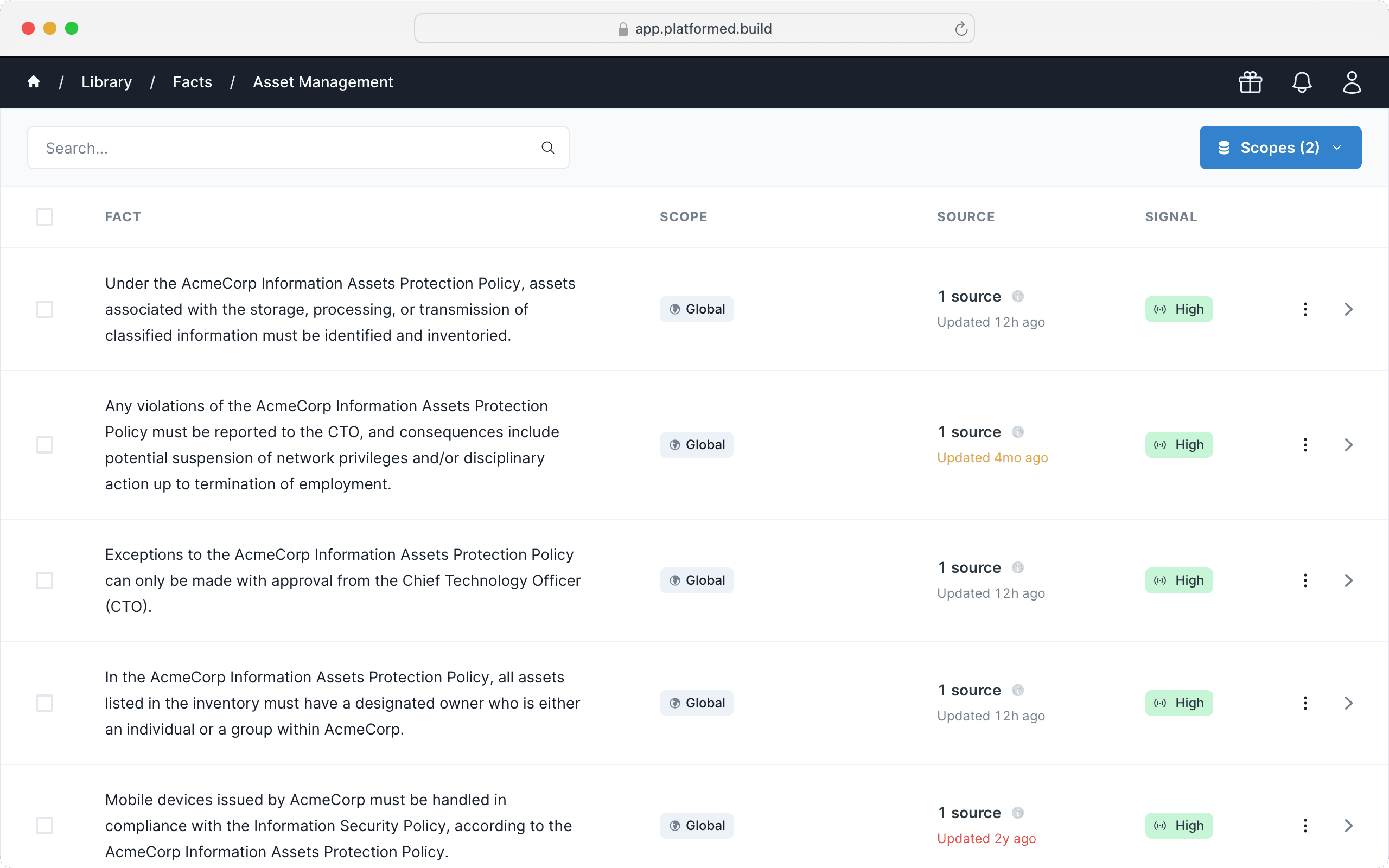Click the search magnifier icon
The image size is (1389, 868).
point(547,148)
